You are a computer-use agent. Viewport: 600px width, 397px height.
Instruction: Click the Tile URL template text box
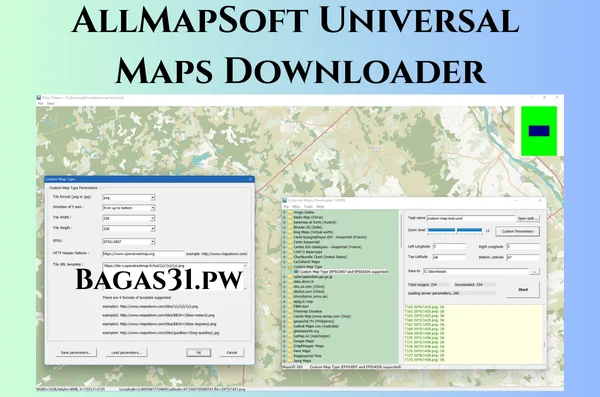(x=174, y=276)
